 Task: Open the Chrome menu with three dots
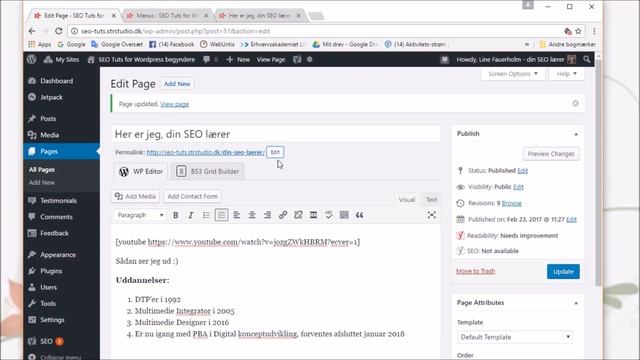click(594, 31)
